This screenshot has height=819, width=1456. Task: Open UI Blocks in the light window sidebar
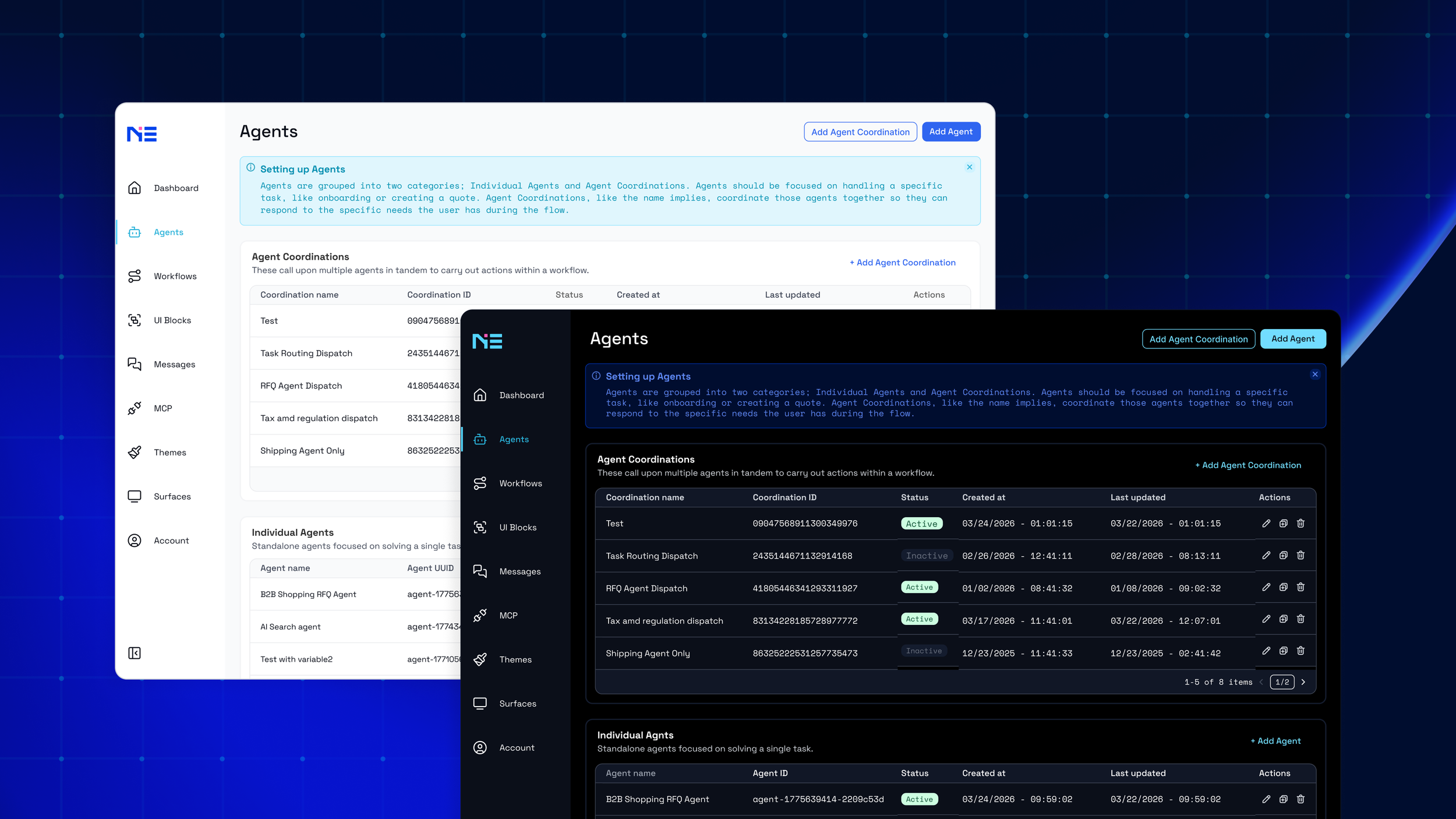click(160, 320)
